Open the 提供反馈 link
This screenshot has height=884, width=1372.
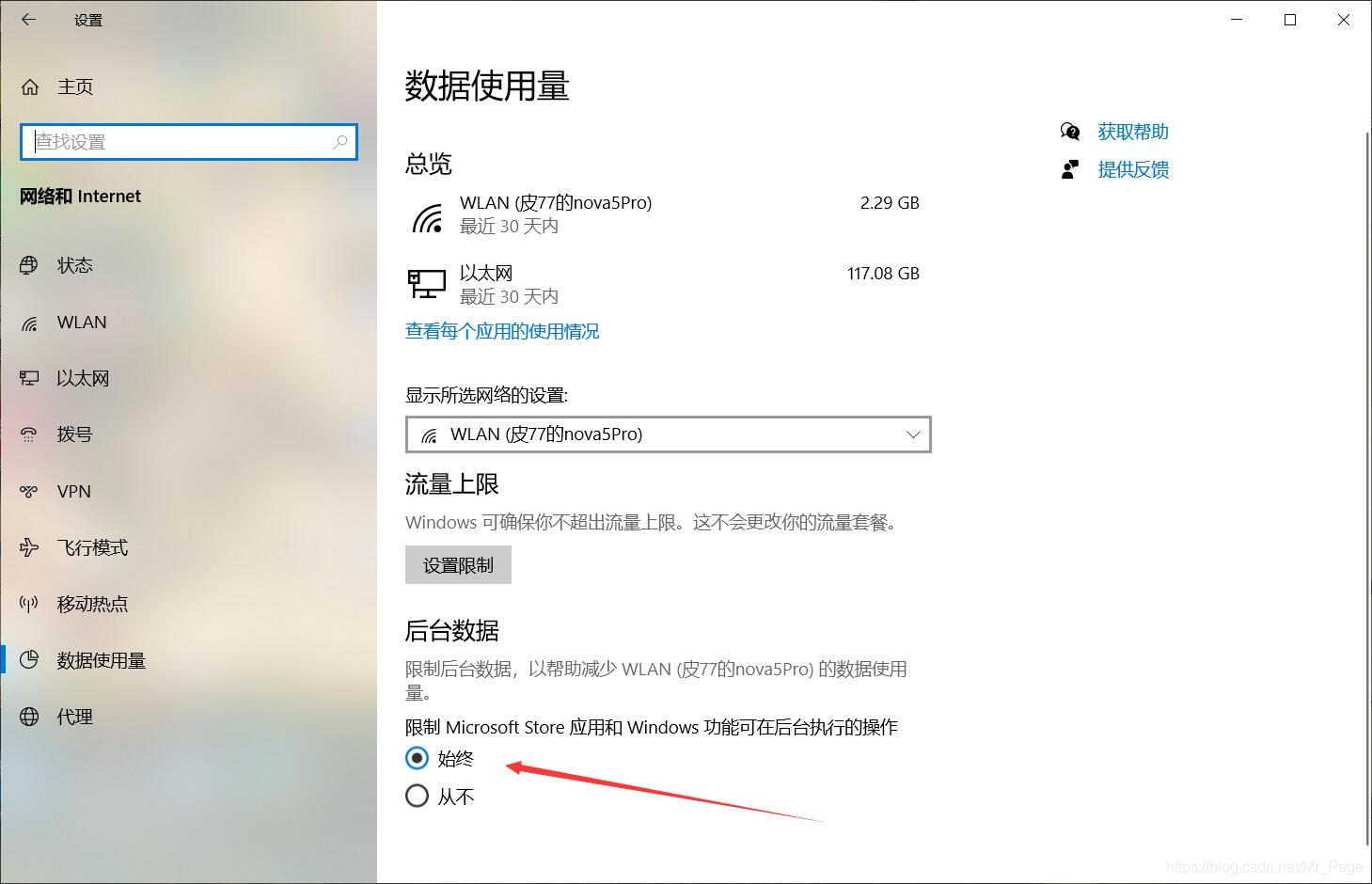coord(1133,169)
